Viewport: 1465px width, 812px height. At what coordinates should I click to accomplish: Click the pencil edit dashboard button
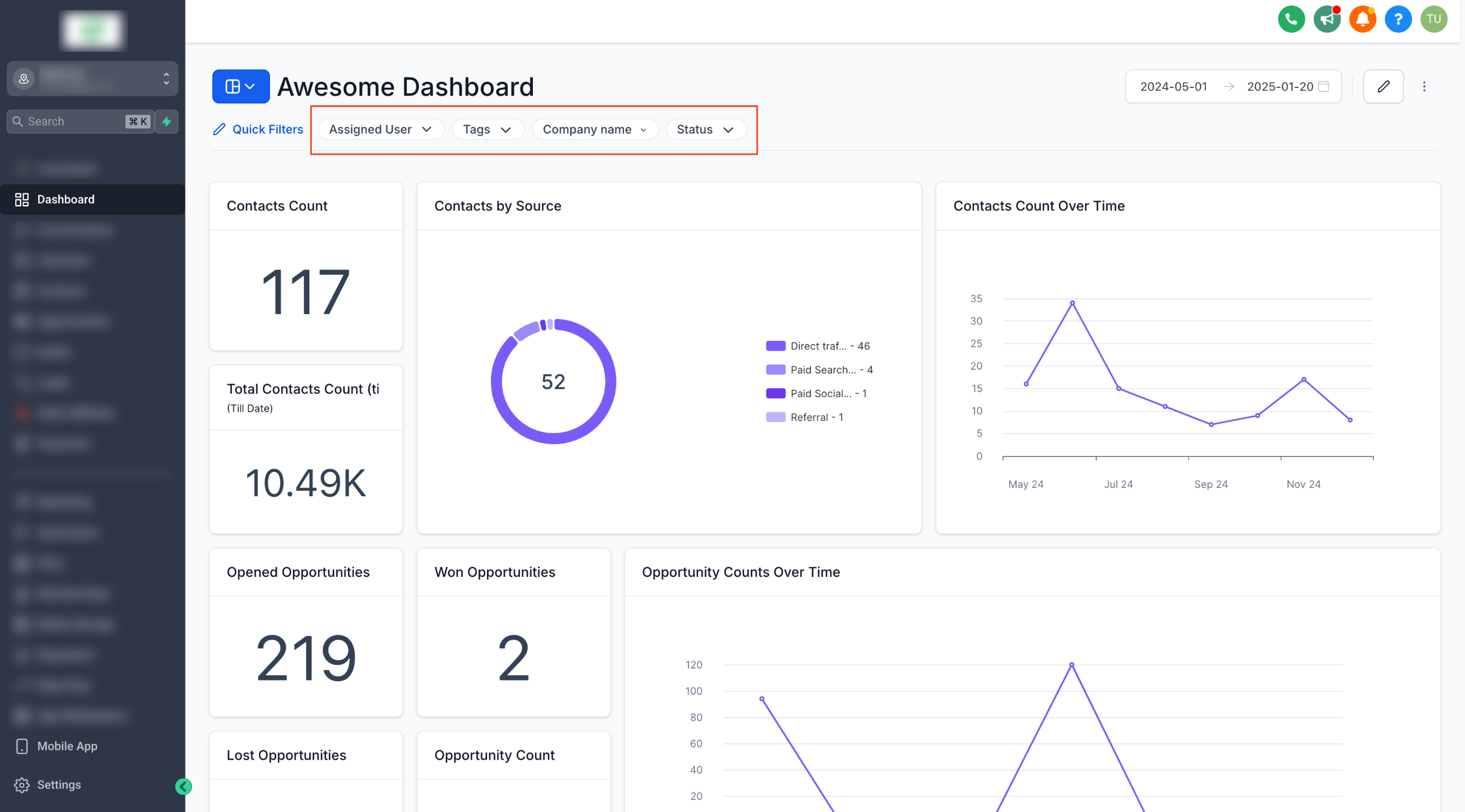(x=1383, y=86)
